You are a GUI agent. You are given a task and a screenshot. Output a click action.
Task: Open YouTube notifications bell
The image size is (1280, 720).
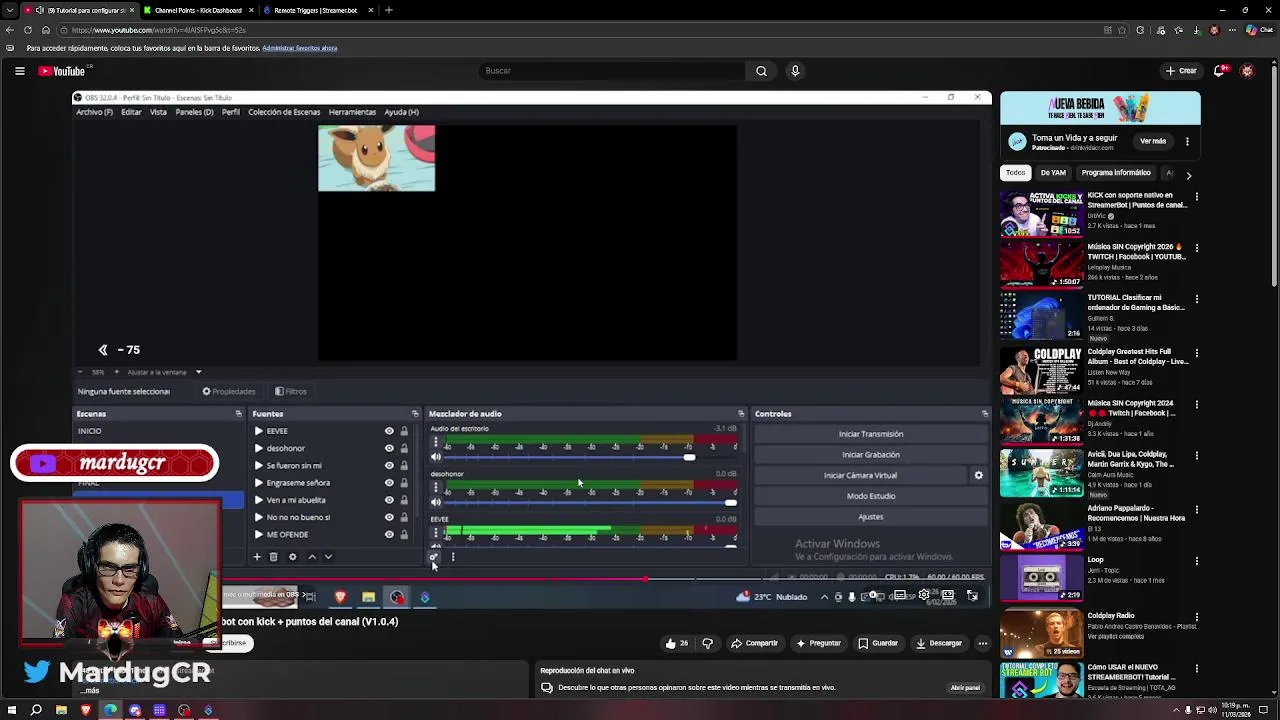(x=1219, y=71)
